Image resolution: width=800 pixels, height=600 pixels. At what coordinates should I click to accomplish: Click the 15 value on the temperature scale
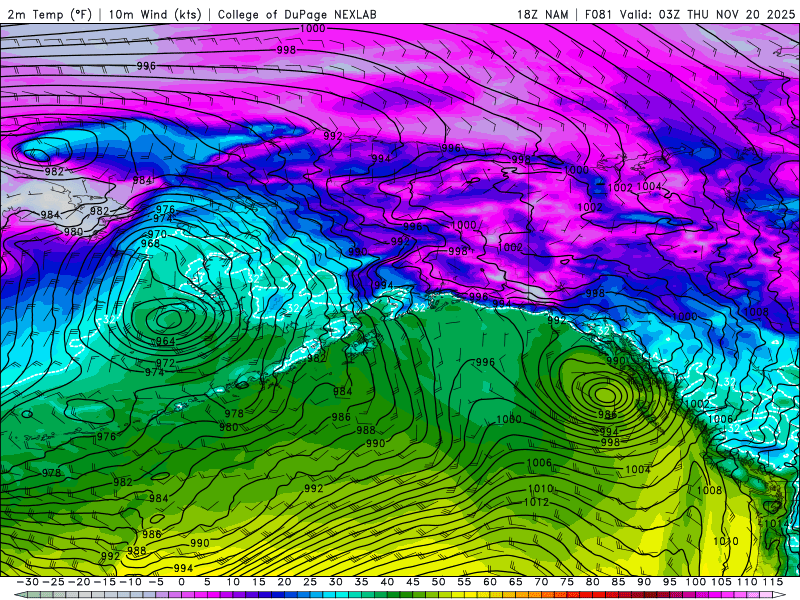tap(259, 582)
